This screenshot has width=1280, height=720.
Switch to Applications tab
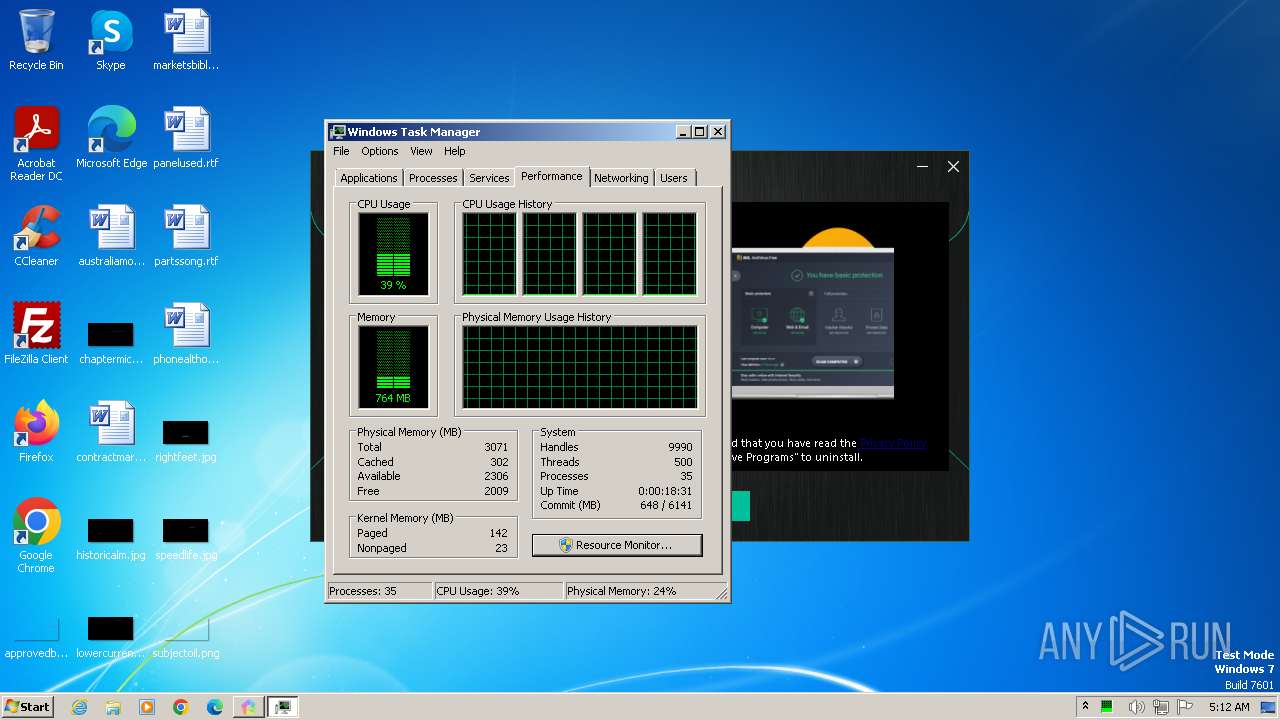tap(369, 178)
